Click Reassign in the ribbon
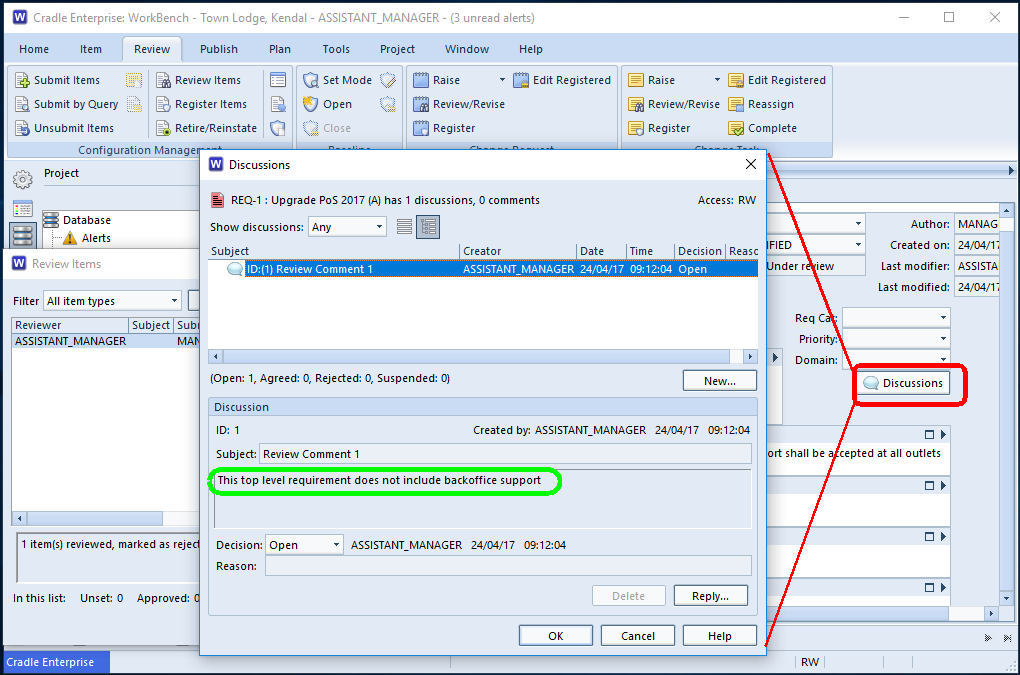This screenshot has height=675, width=1020. [x=761, y=104]
